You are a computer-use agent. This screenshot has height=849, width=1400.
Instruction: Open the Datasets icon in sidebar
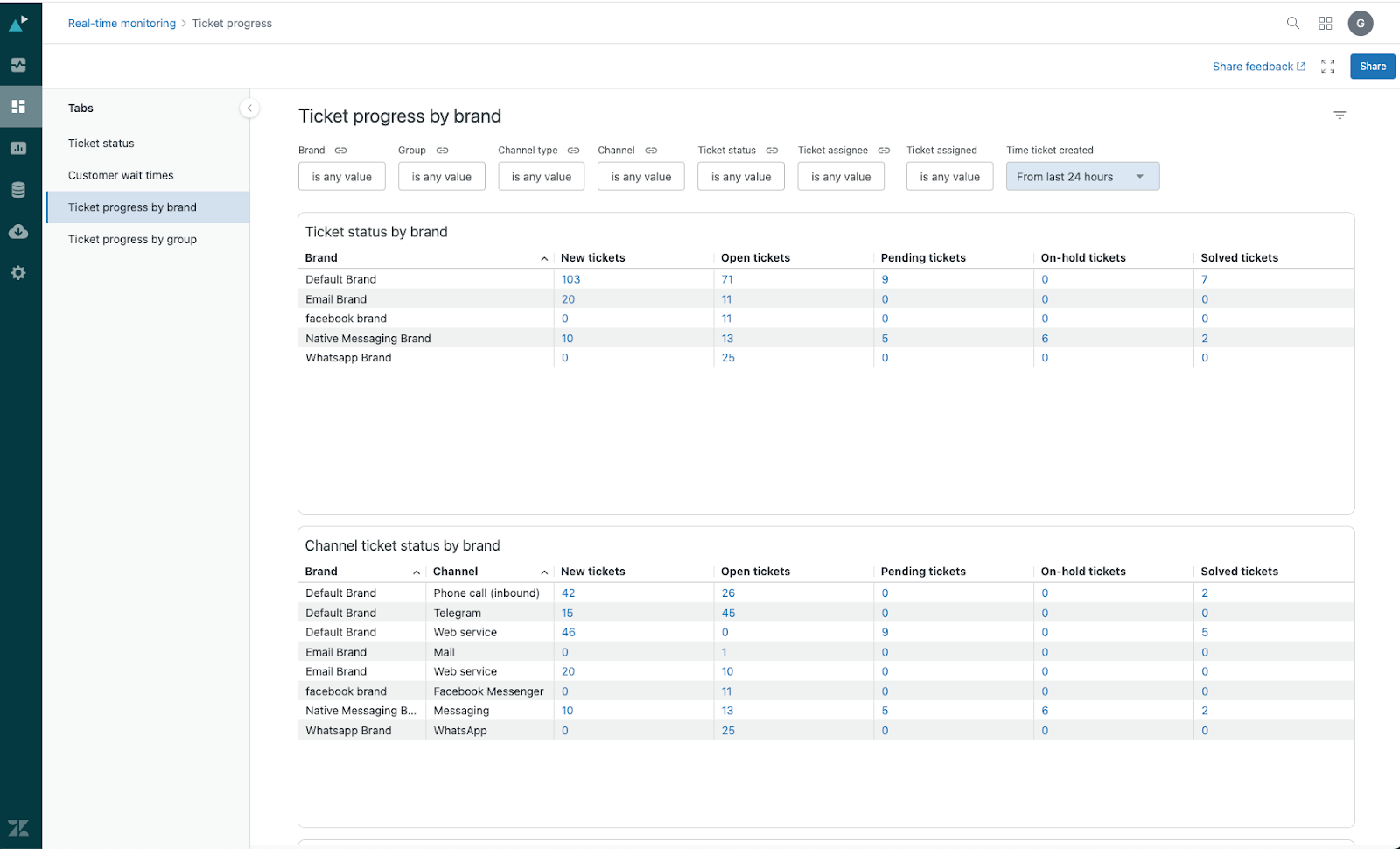point(18,190)
